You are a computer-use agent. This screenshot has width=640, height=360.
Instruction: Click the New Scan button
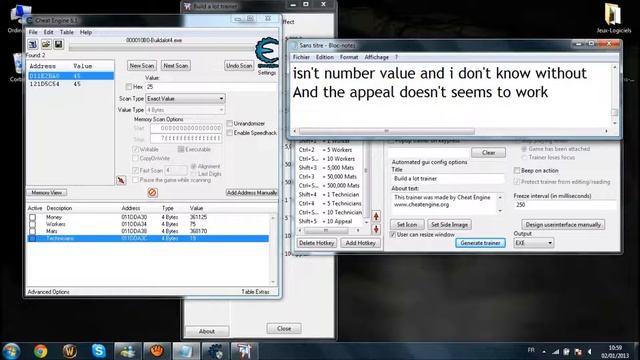(142, 66)
